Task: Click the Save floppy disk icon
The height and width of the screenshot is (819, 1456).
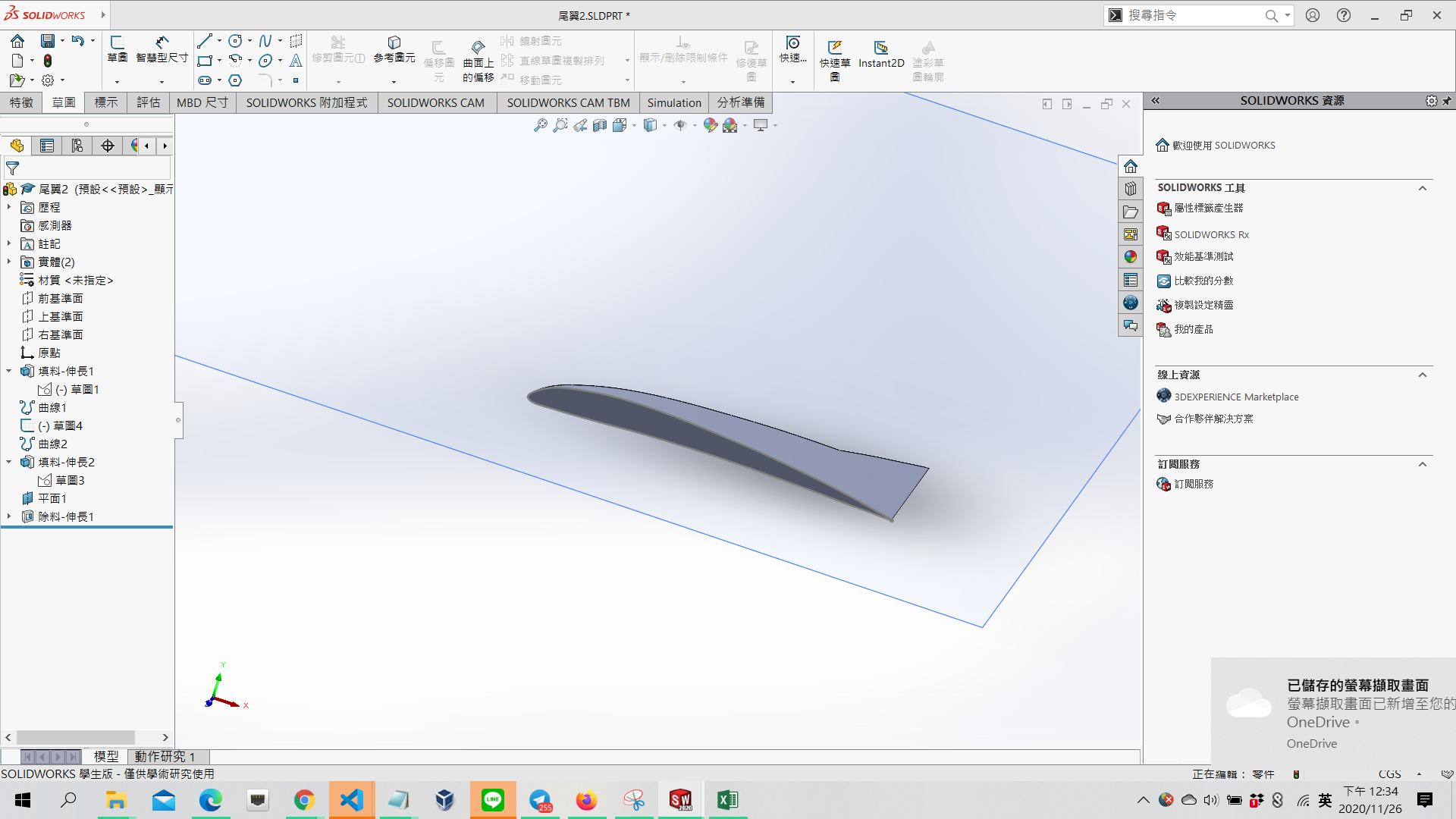Action: pos(47,41)
